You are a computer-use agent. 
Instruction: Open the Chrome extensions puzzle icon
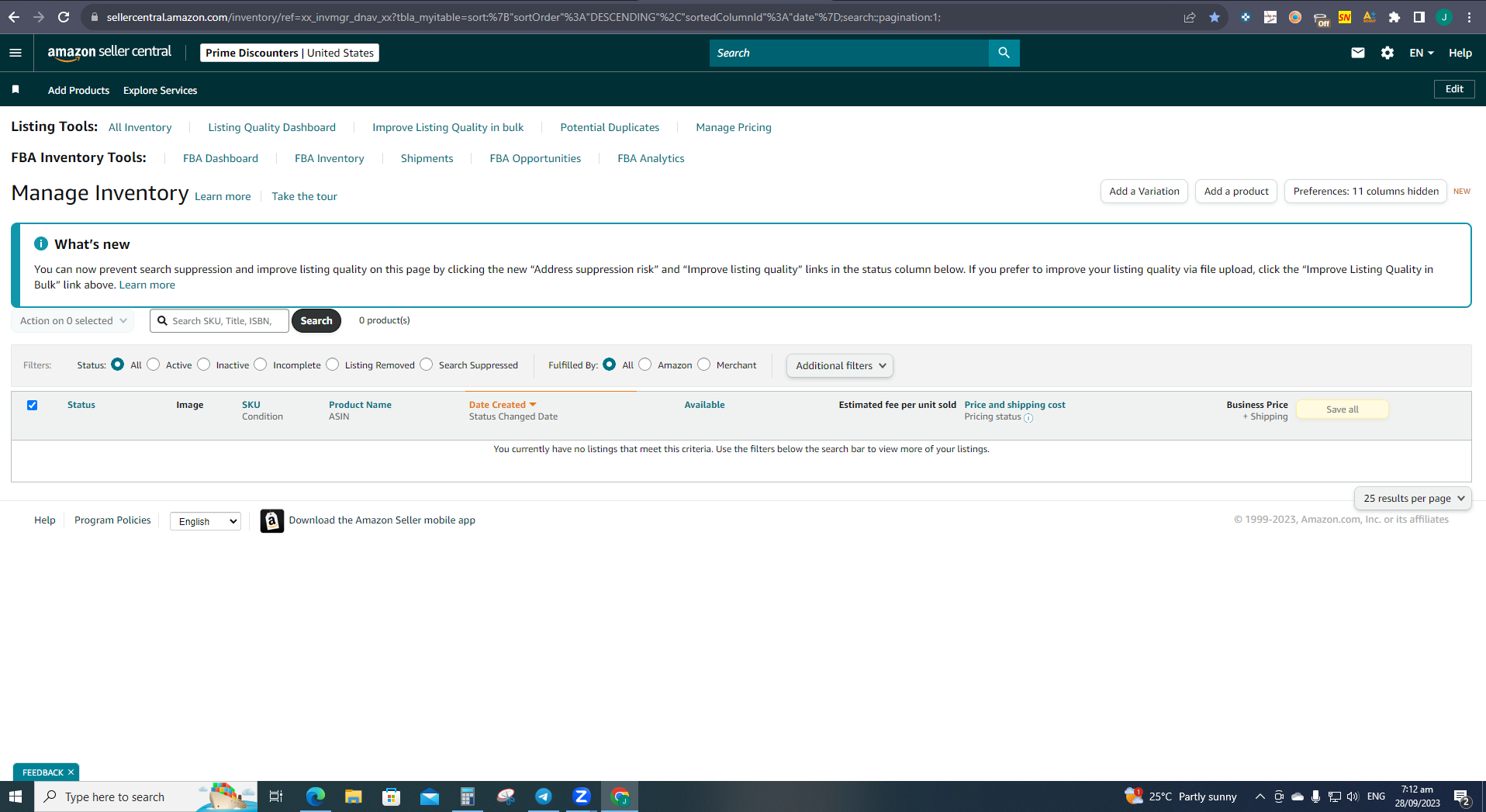(x=1394, y=17)
